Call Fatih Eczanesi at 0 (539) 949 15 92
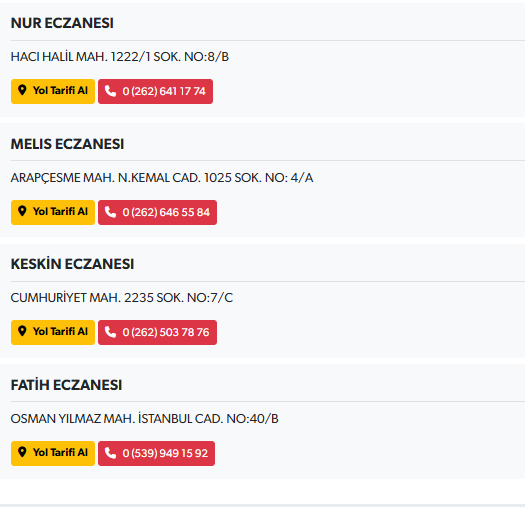Image resolution: width=525 pixels, height=507 pixels. (156, 453)
